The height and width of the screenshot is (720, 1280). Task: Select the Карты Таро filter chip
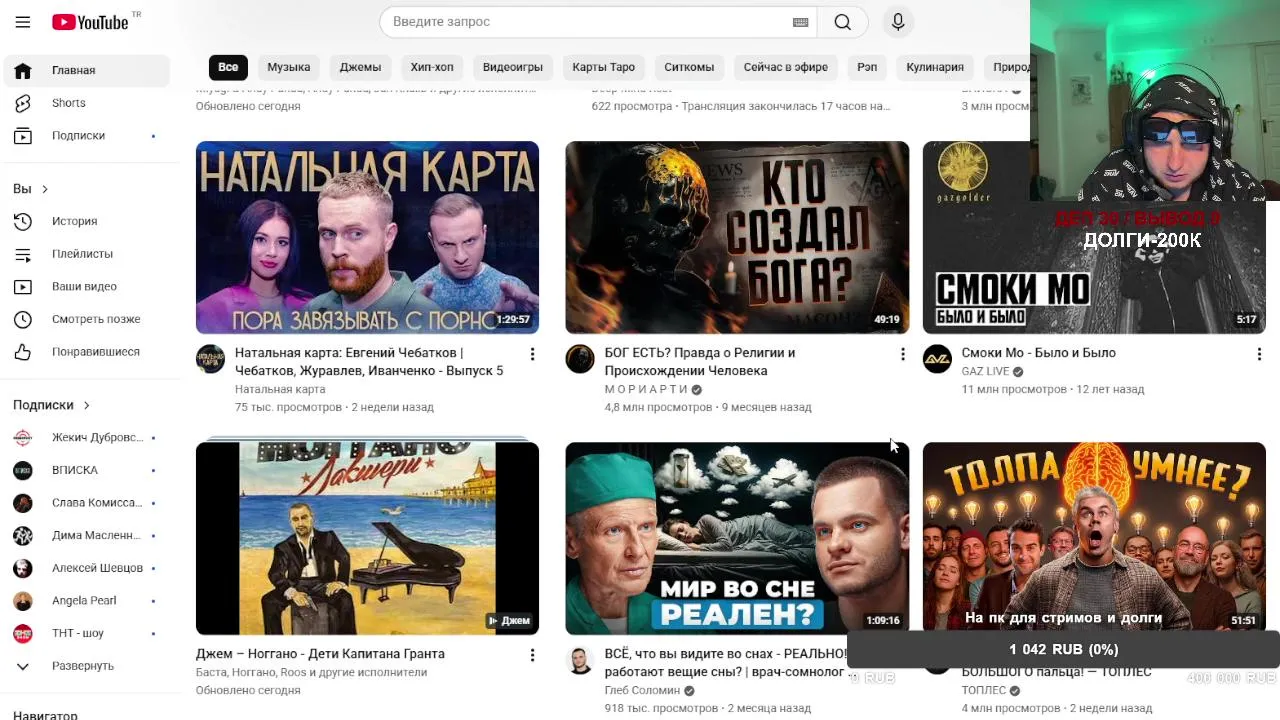pos(604,67)
